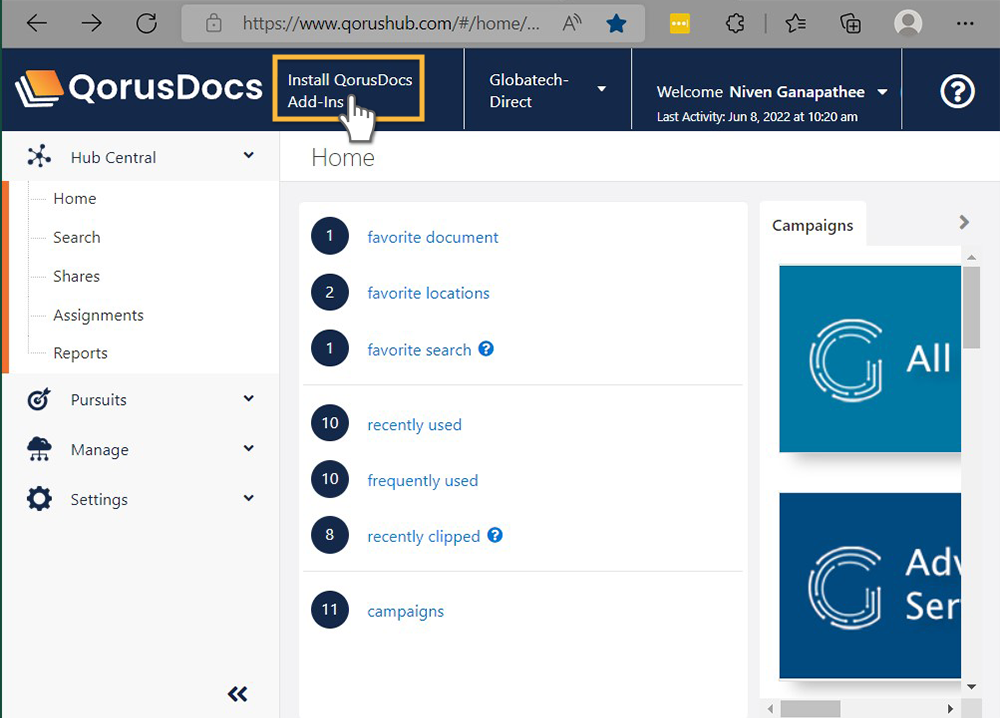Open the help question mark in header
This screenshot has width=1000, height=718.
click(x=957, y=91)
